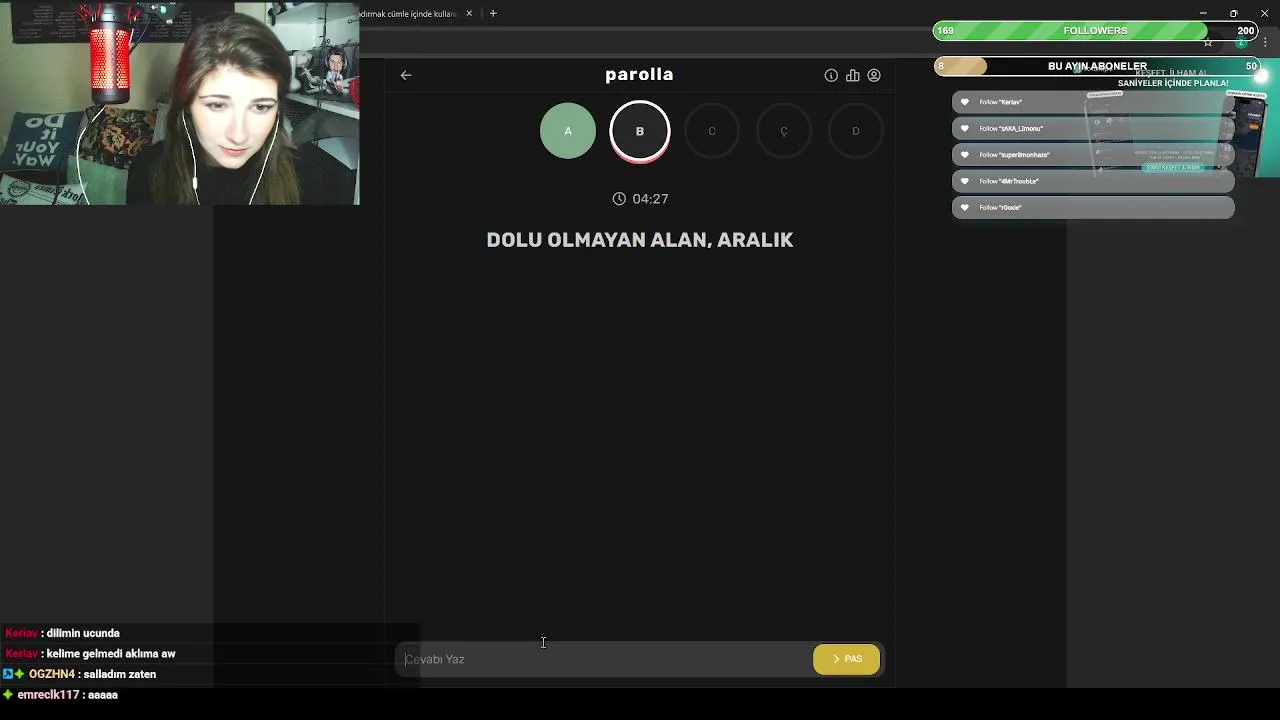
Task: Click the FOLLOWERS progress bar
Action: [x=1096, y=31]
